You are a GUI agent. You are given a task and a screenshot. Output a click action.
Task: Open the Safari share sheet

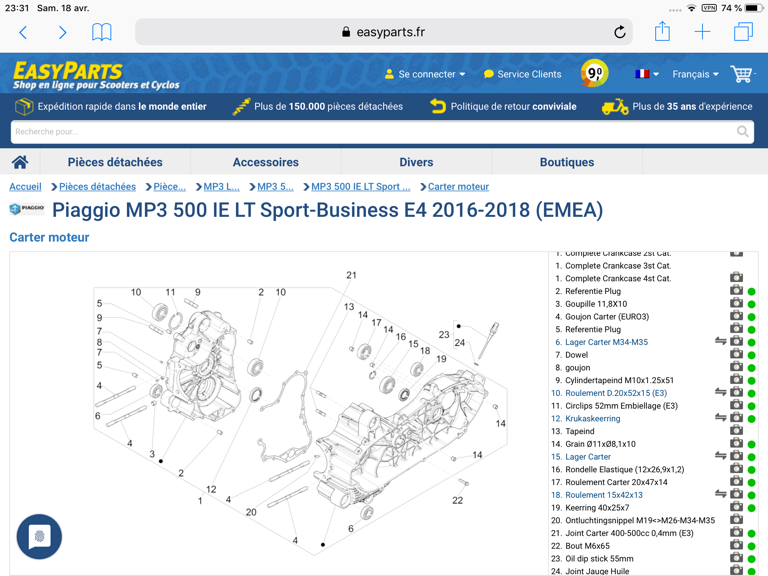click(662, 31)
